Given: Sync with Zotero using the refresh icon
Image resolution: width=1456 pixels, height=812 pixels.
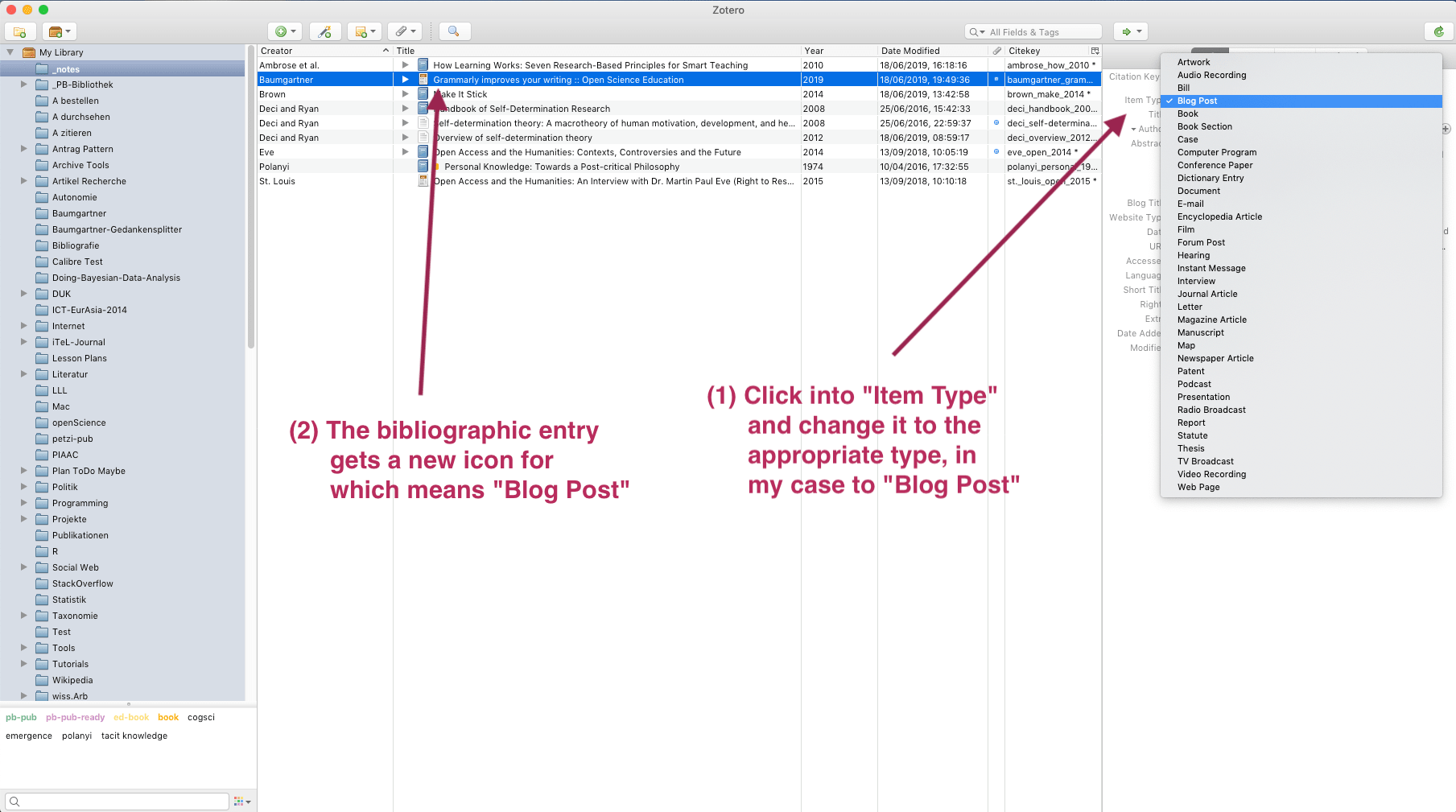Looking at the screenshot, I should [1440, 31].
